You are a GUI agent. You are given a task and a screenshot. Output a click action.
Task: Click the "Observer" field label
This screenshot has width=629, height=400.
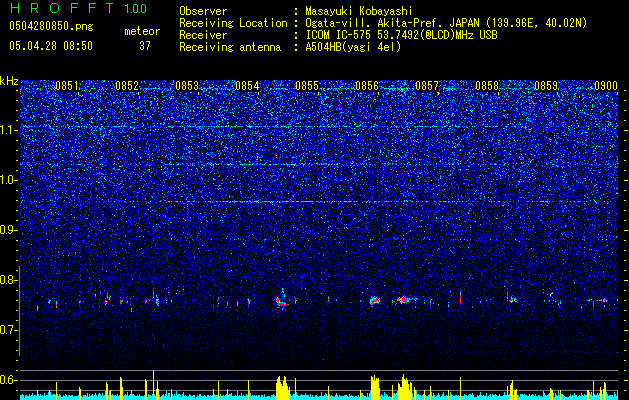pyautogui.click(x=203, y=11)
